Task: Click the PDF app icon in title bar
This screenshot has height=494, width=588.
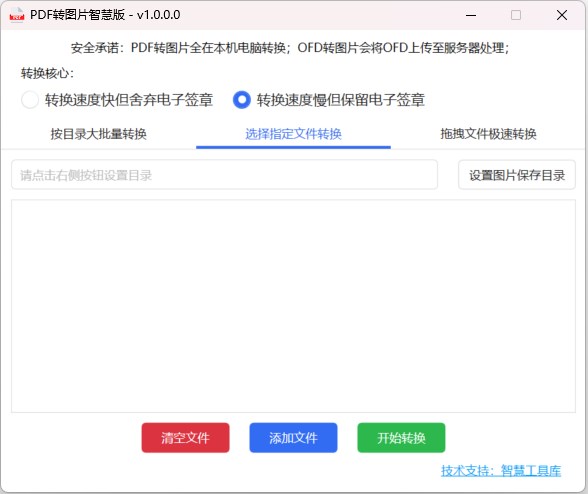Action: click(16, 15)
